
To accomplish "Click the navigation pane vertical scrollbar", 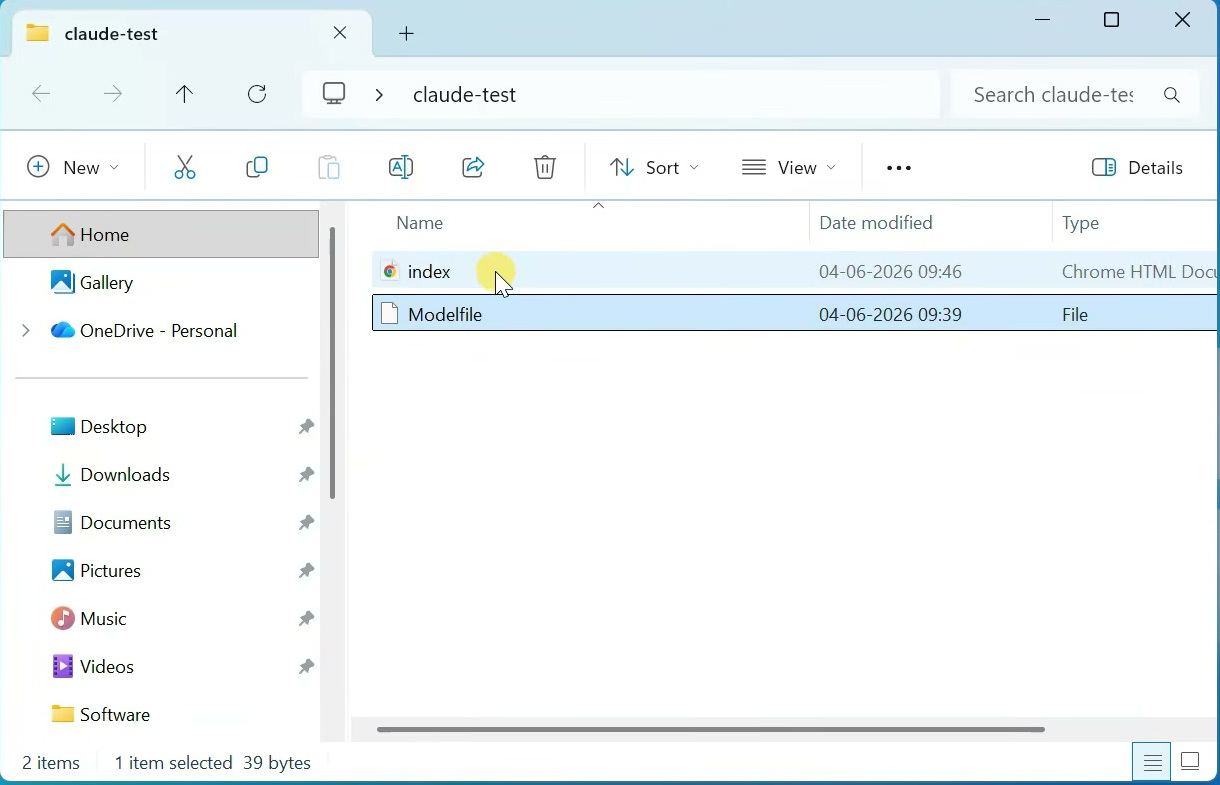I will pyautogui.click(x=332, y=364).
